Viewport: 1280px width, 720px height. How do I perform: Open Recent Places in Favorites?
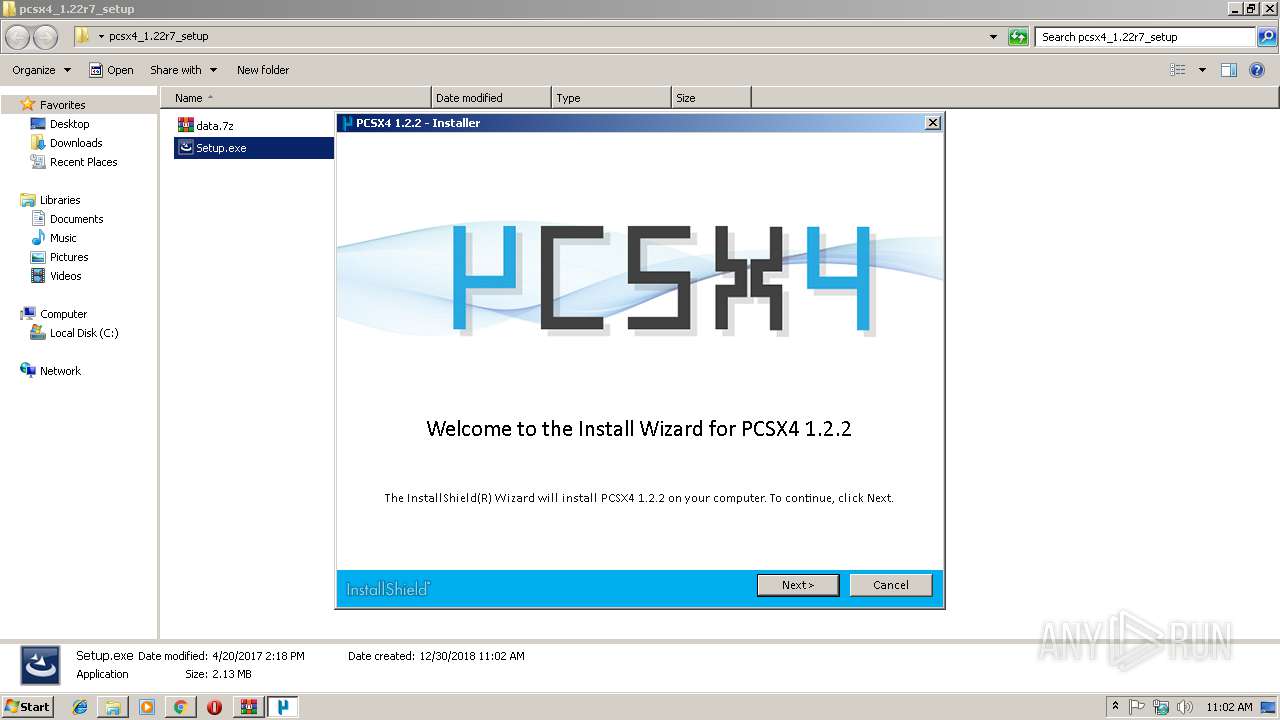[83, 162]
